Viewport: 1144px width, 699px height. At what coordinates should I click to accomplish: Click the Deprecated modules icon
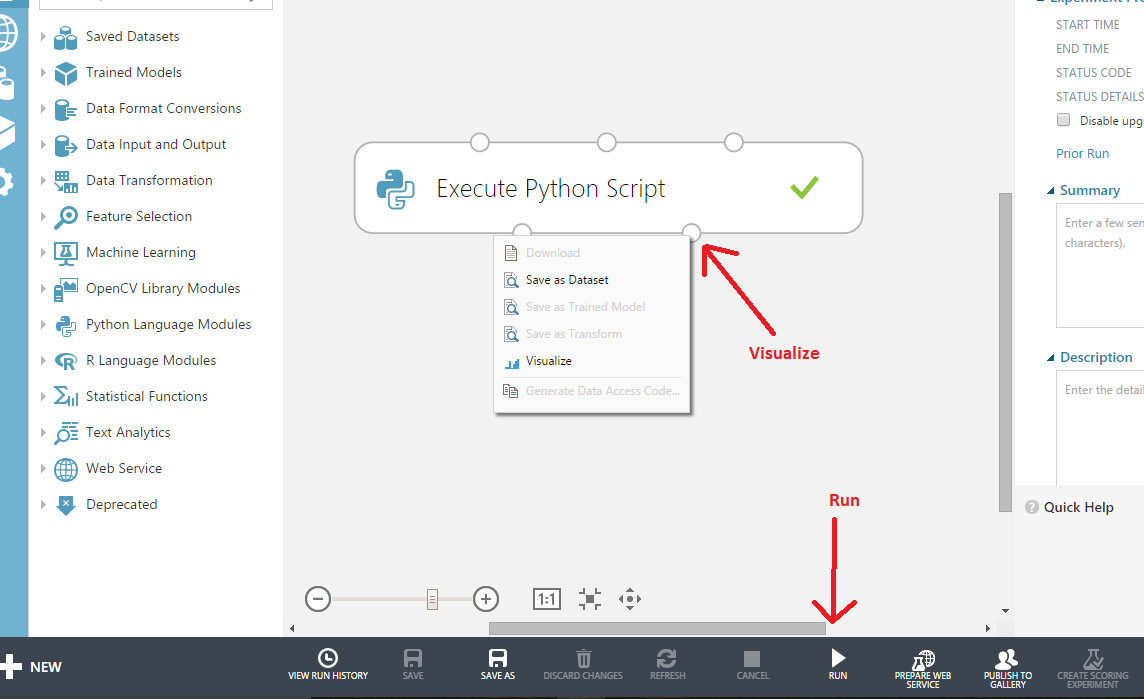(66, 505)
